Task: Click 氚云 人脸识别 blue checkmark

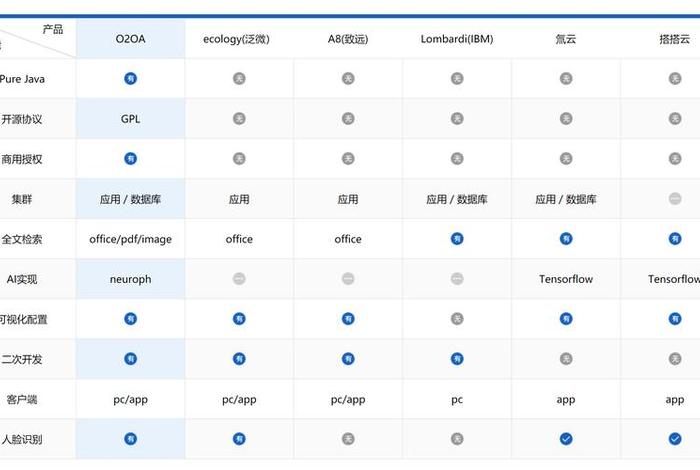Action: click(x=566, y=439)
